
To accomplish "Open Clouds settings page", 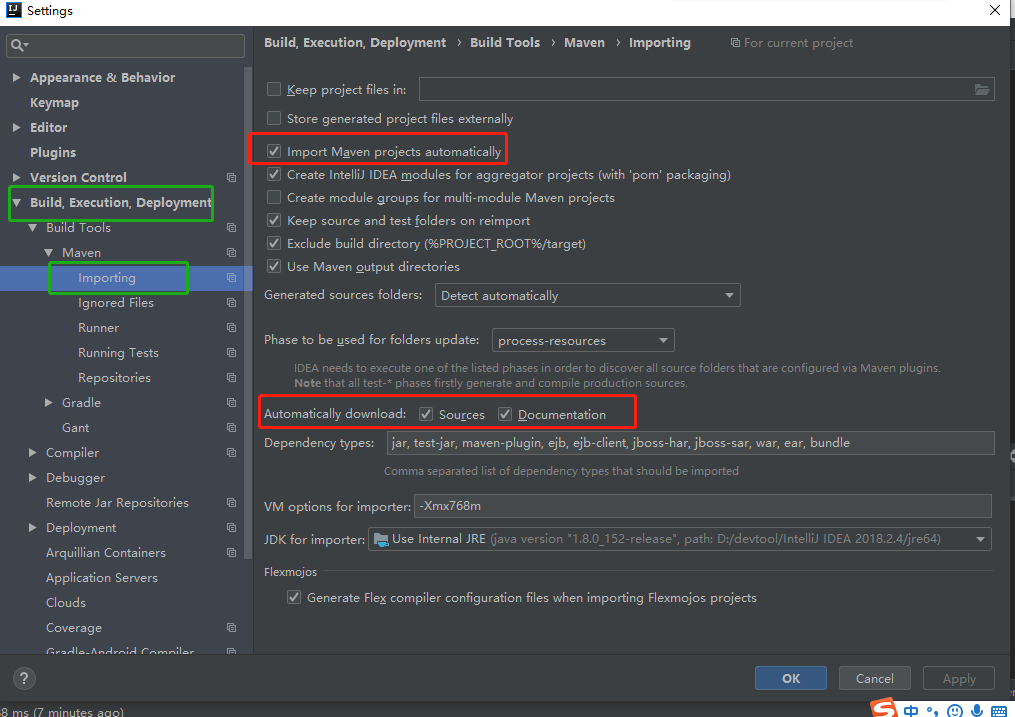I will tap(66, 602).
